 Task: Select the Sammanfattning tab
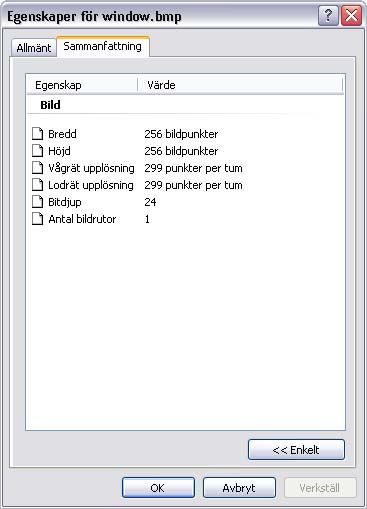click(102, 46)
